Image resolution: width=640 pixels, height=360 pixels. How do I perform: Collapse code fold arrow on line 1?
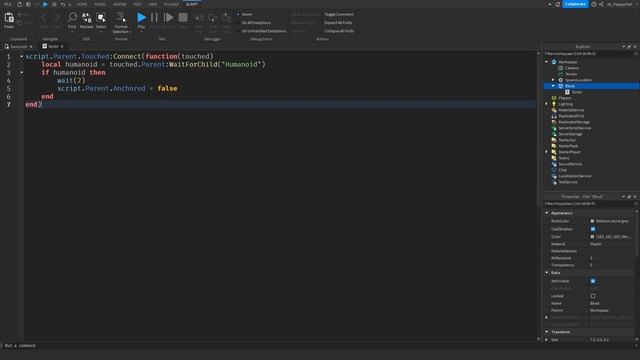22,56
